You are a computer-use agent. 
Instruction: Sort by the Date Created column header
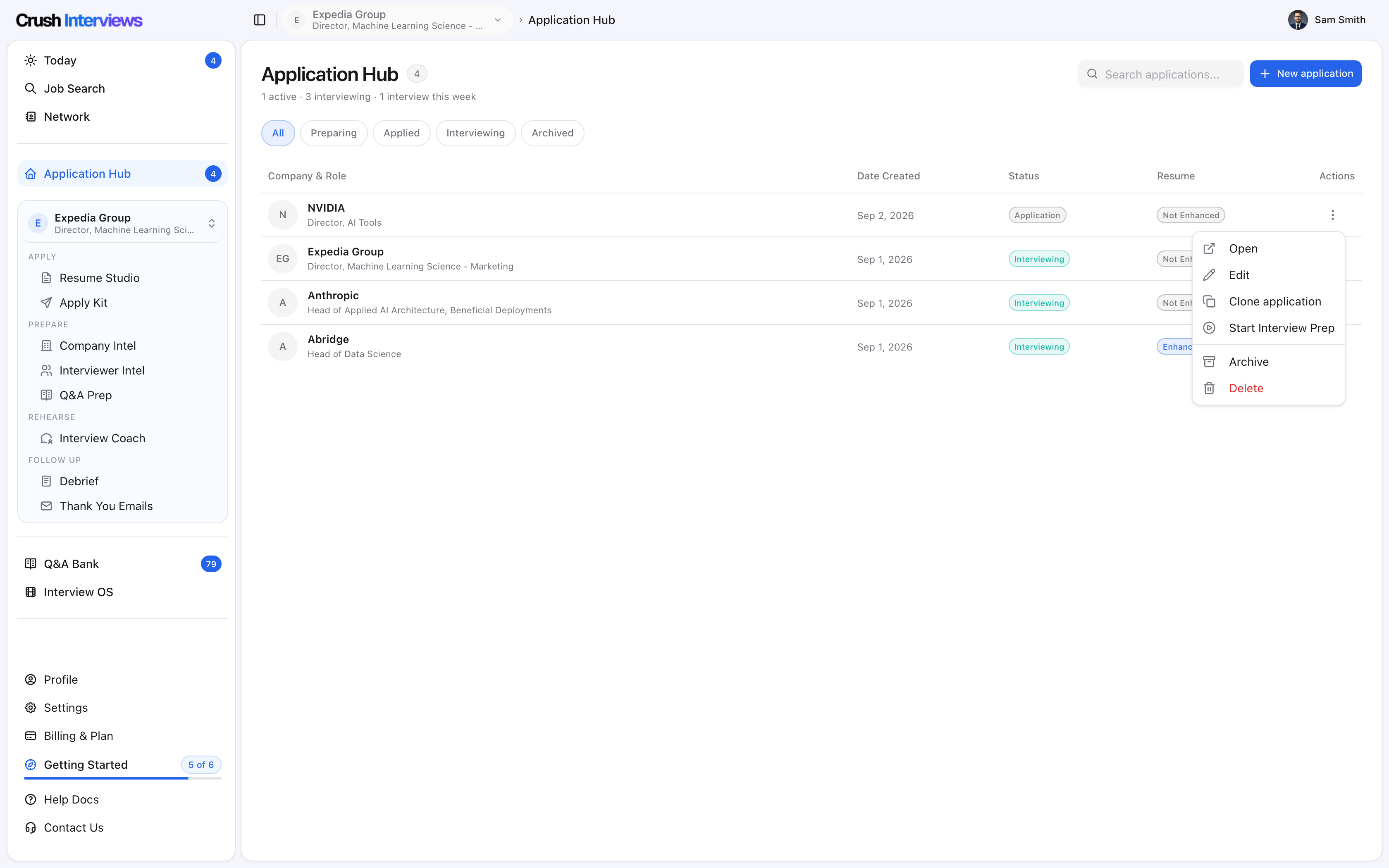pyautogui.click(x=888, y=176)
